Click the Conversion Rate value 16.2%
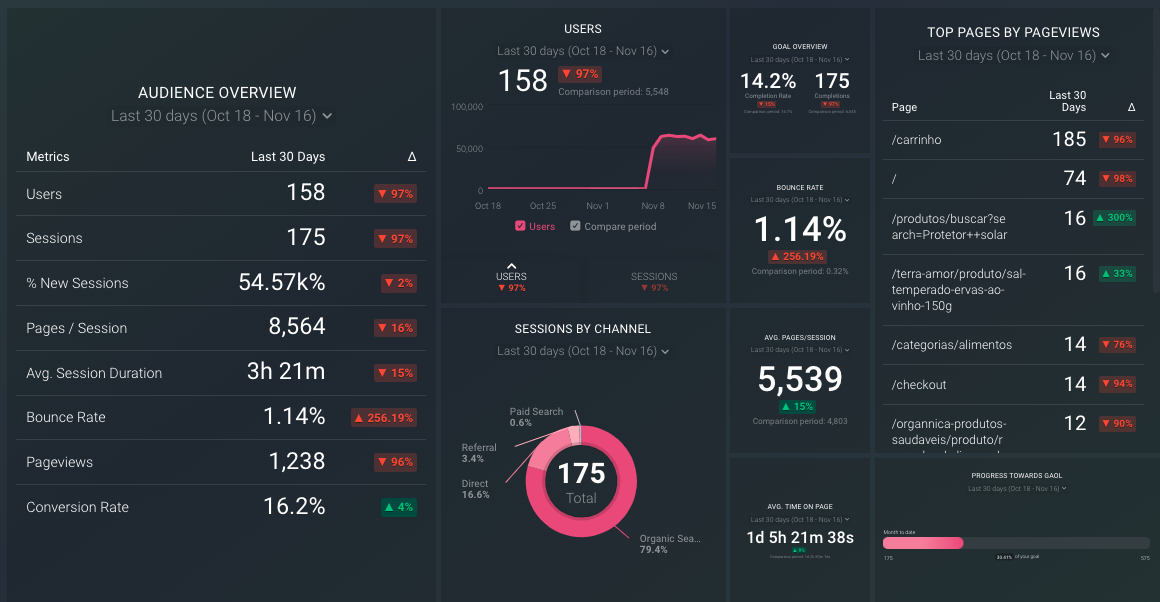Image resolution: width=1160 pixels, height=602 pixels. coord(294,507)
